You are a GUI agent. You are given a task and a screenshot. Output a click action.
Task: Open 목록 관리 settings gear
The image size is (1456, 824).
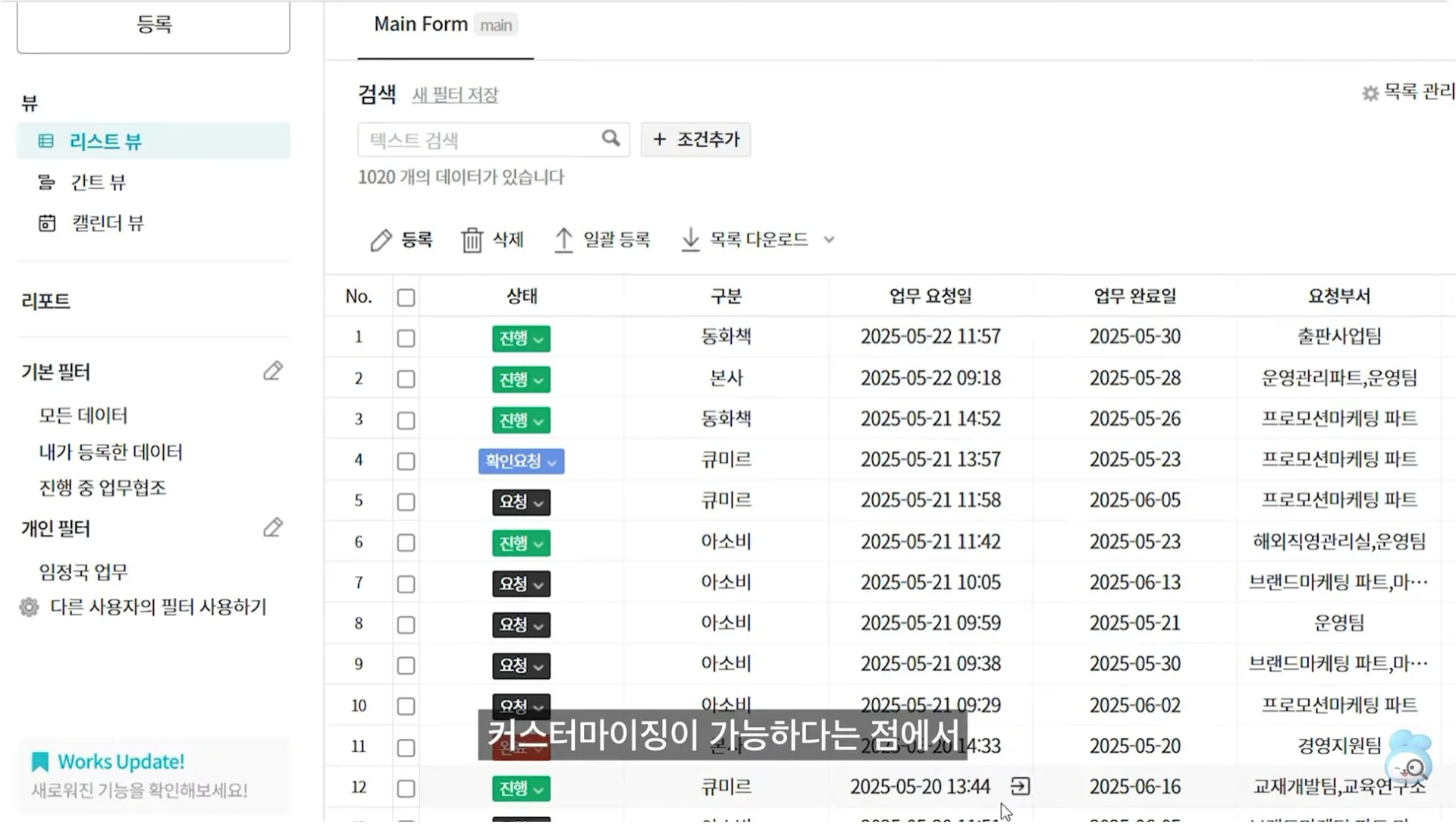(x=1370, y=93)
